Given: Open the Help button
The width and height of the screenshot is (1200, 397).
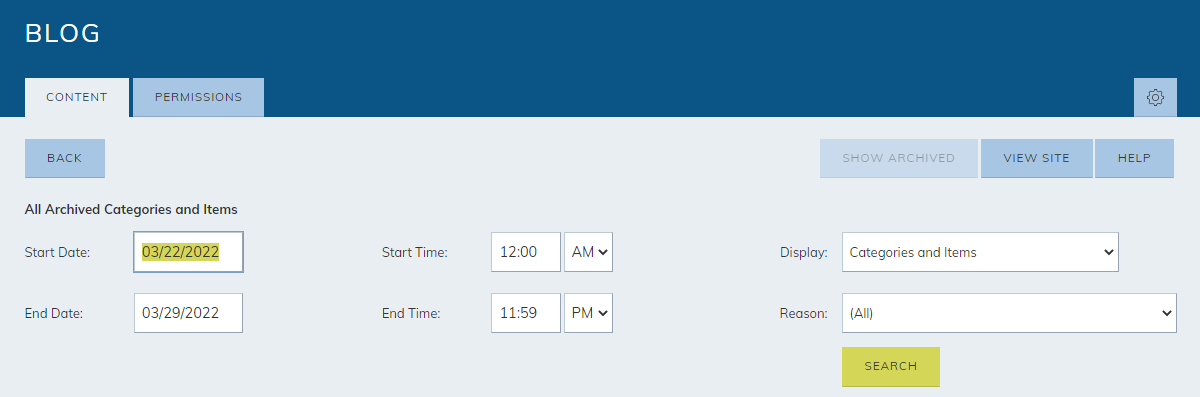Looking at the screenshot, I should coord(1134,158).
